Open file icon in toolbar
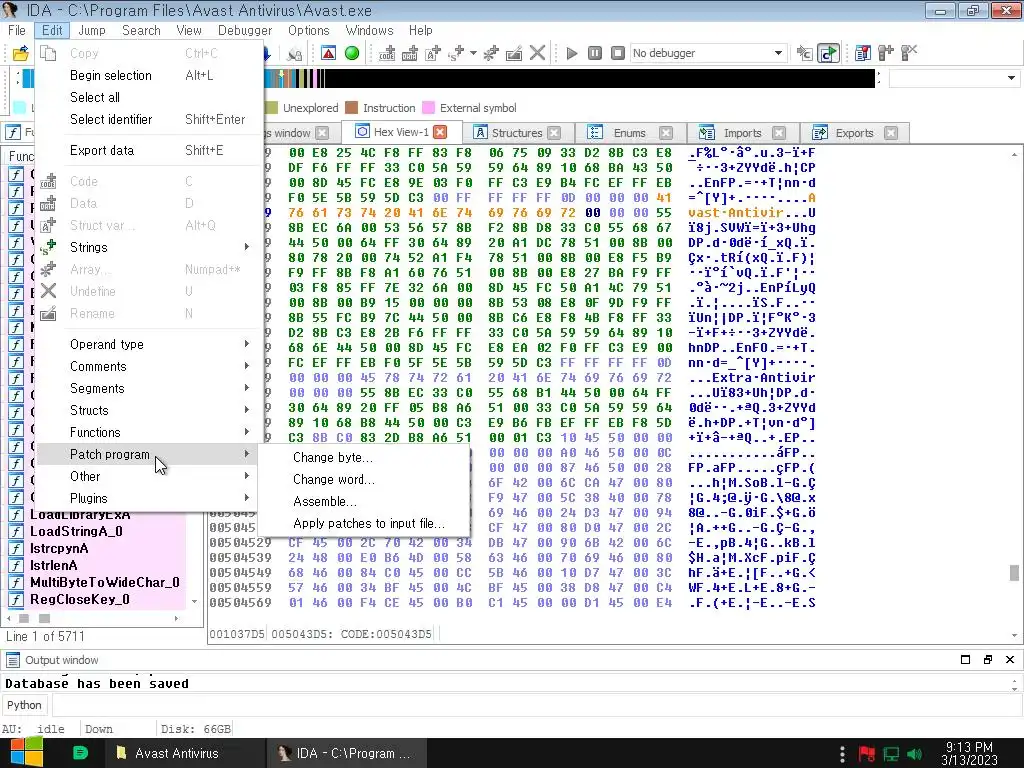1024x768 pixels. tap(20, 54)
